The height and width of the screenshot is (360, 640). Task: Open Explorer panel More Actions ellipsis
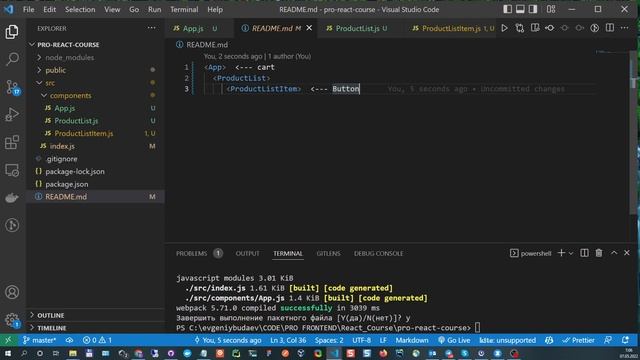point(151,28)
